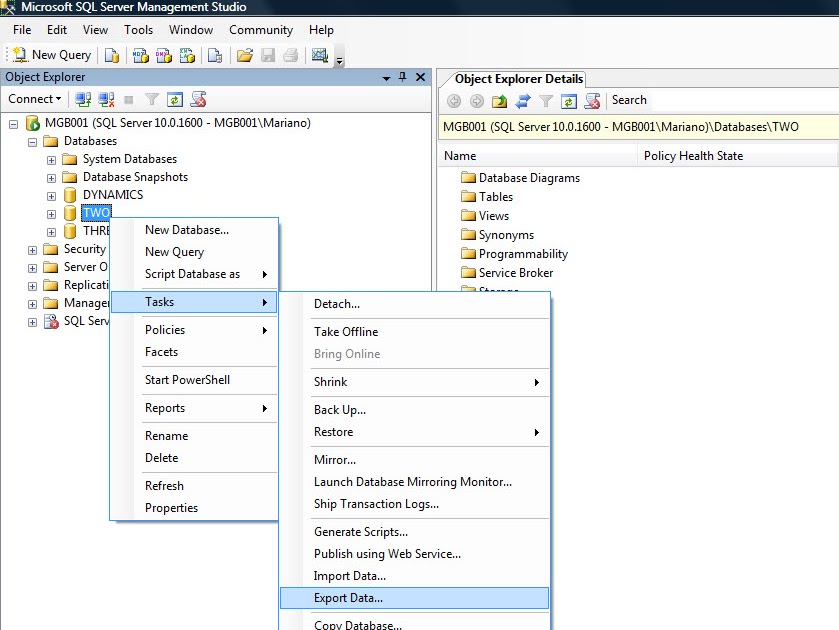The image size is (839, 630).
Task: Click Forward arrow in Object Explorer Details
Action: pos(476,101)
